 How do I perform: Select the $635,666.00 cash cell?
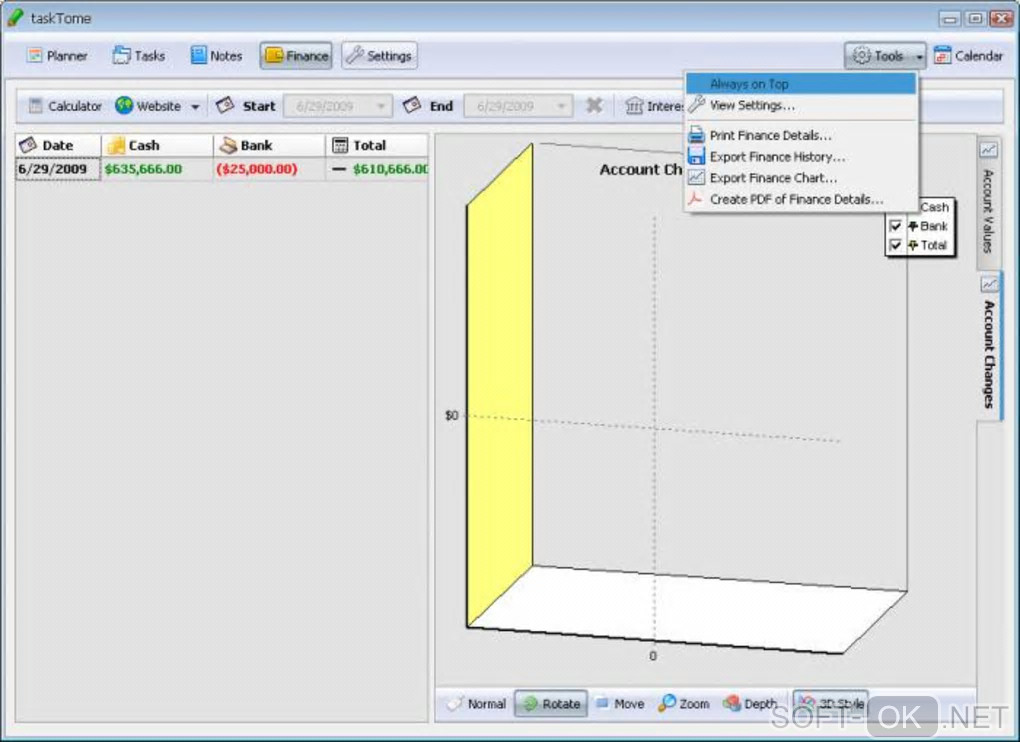pos(157,169)
